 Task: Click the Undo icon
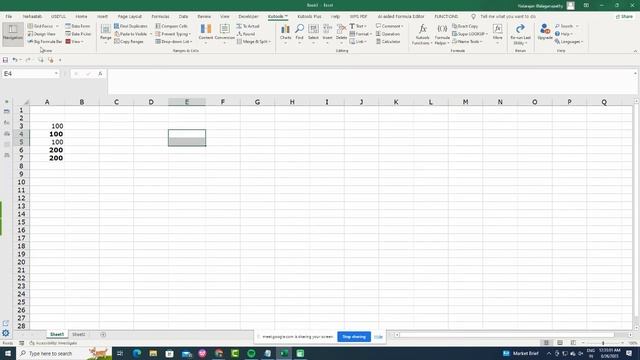15,60
